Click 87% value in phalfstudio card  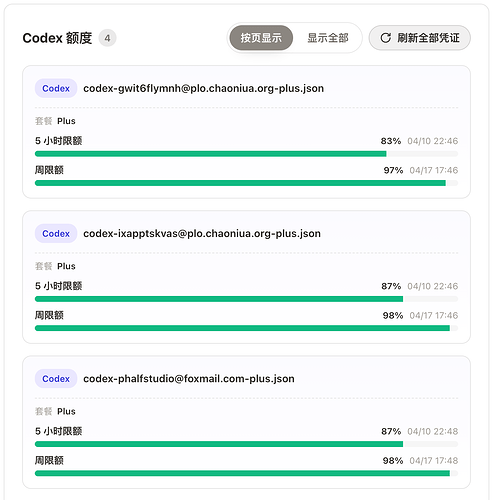pyautogui.click(x=391, y=431)
